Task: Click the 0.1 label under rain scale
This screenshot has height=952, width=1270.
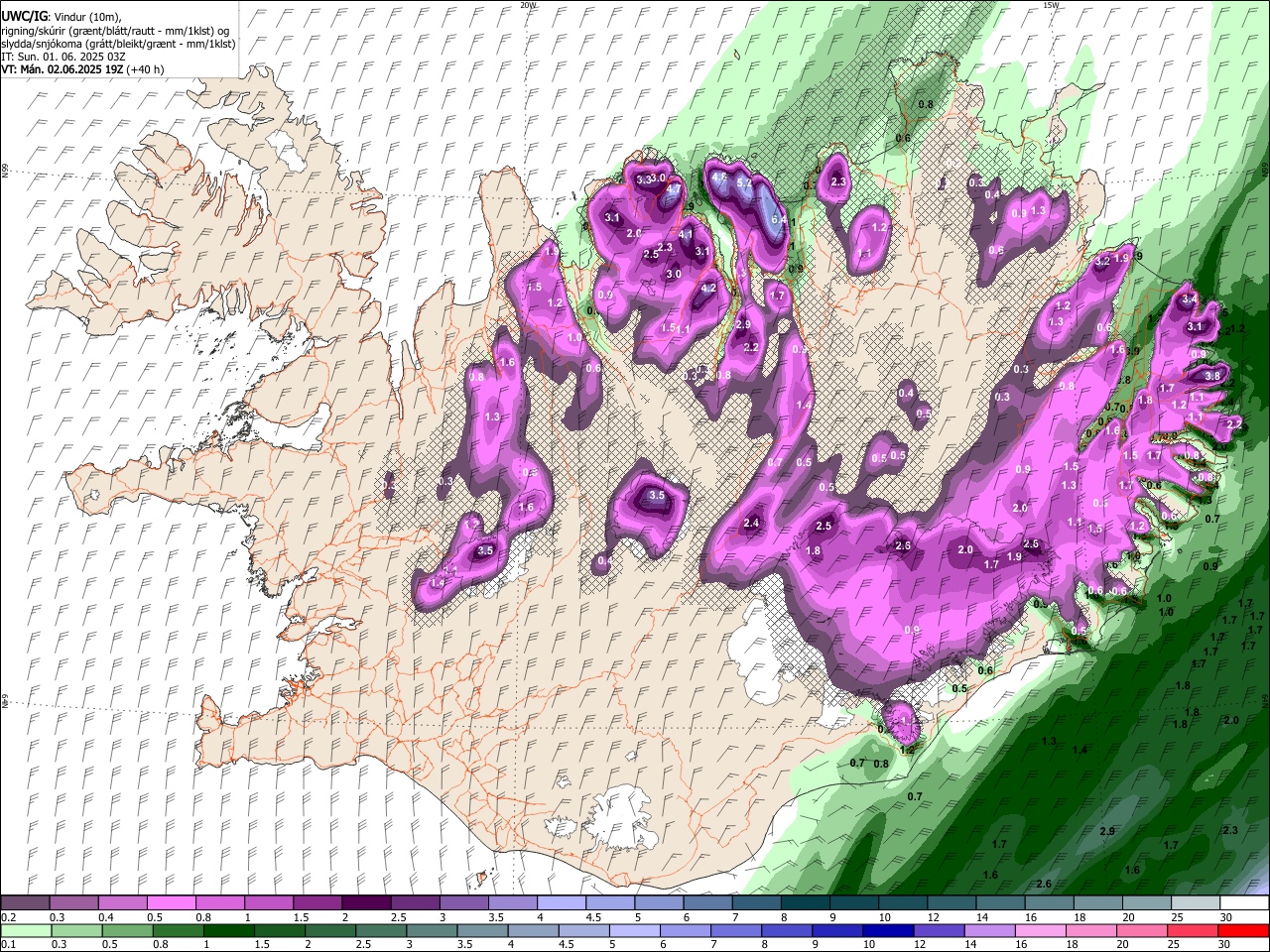Action: click(7, 945)
